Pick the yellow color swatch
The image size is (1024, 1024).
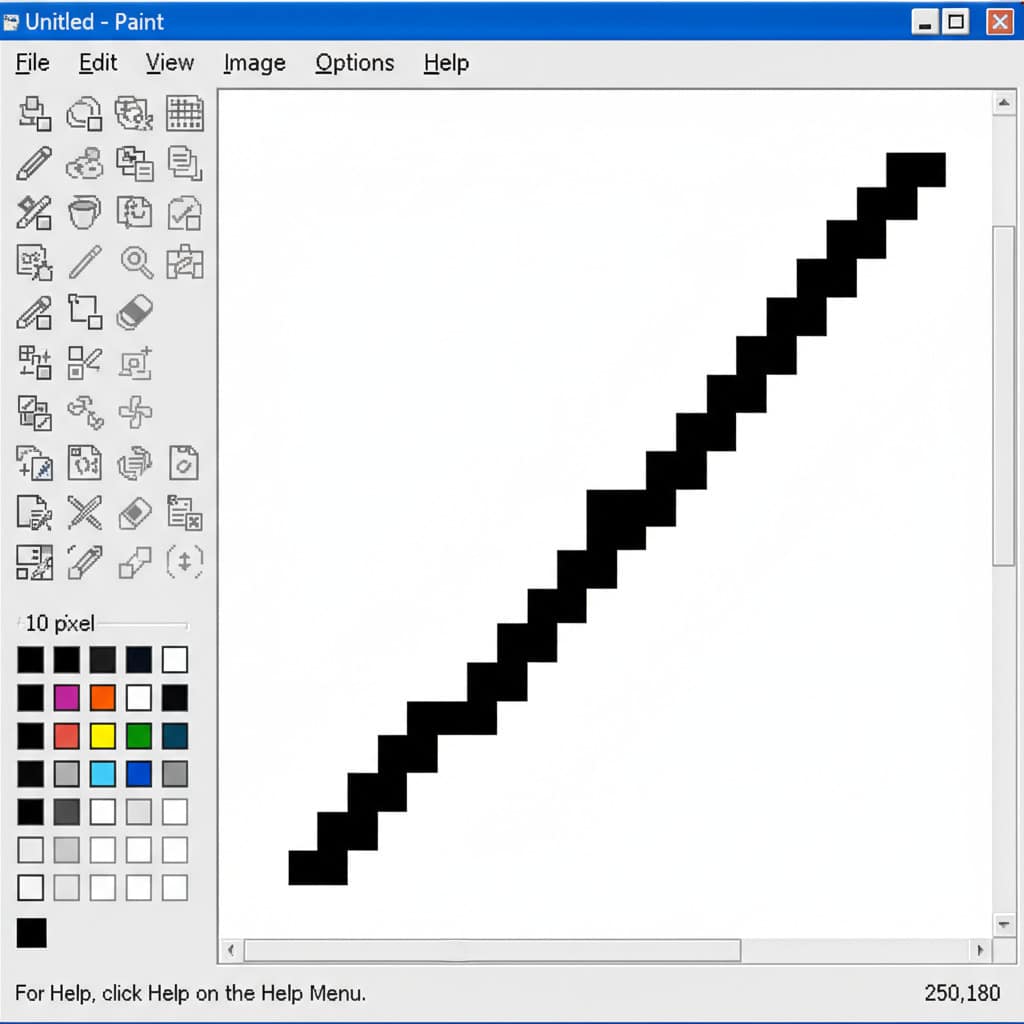pyautogui.click(x=104, y=736)
